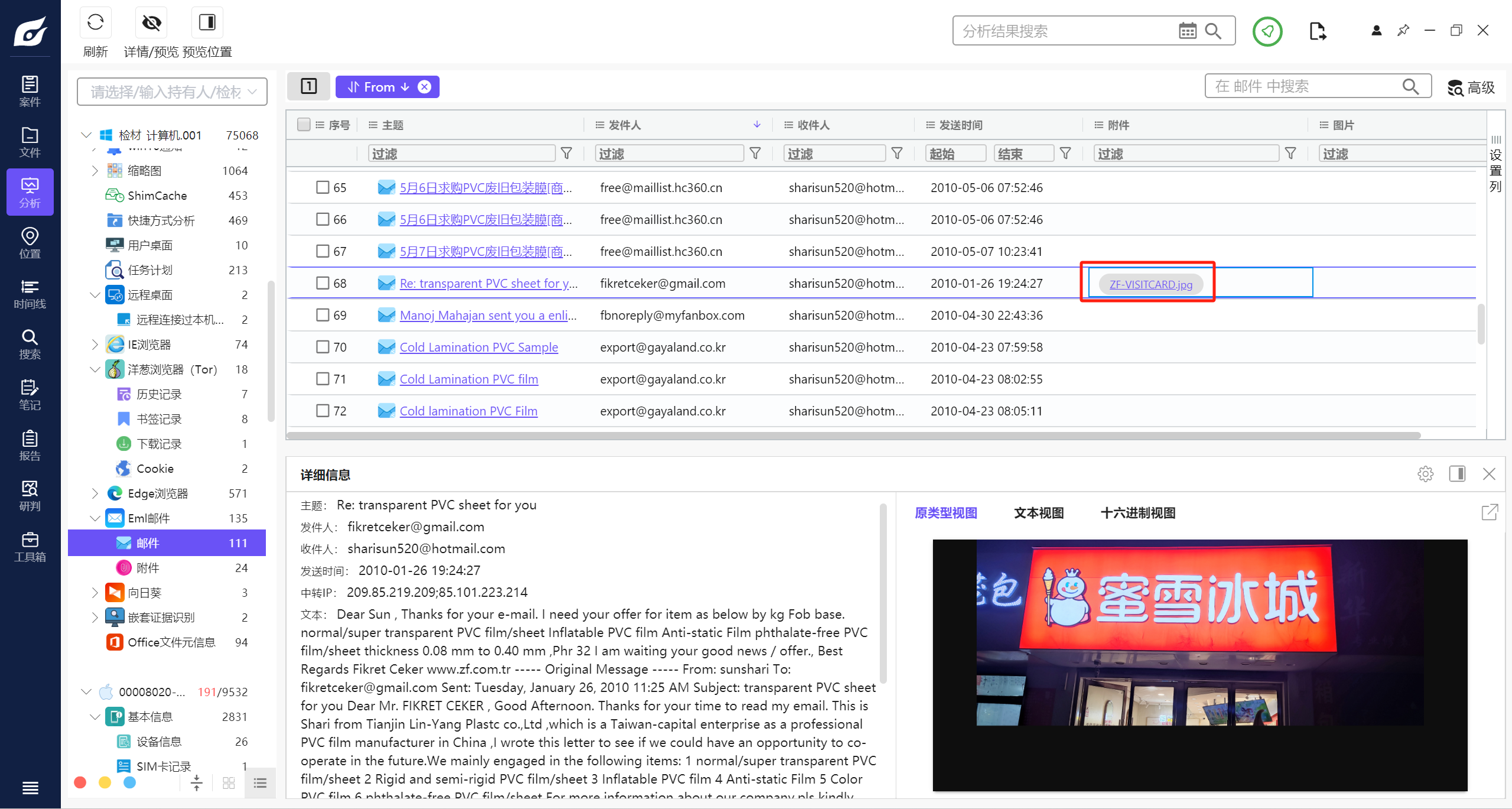Click the export file icon in title bar
This screenshot has height=809, width=1512.
[x=1317, y=31]
